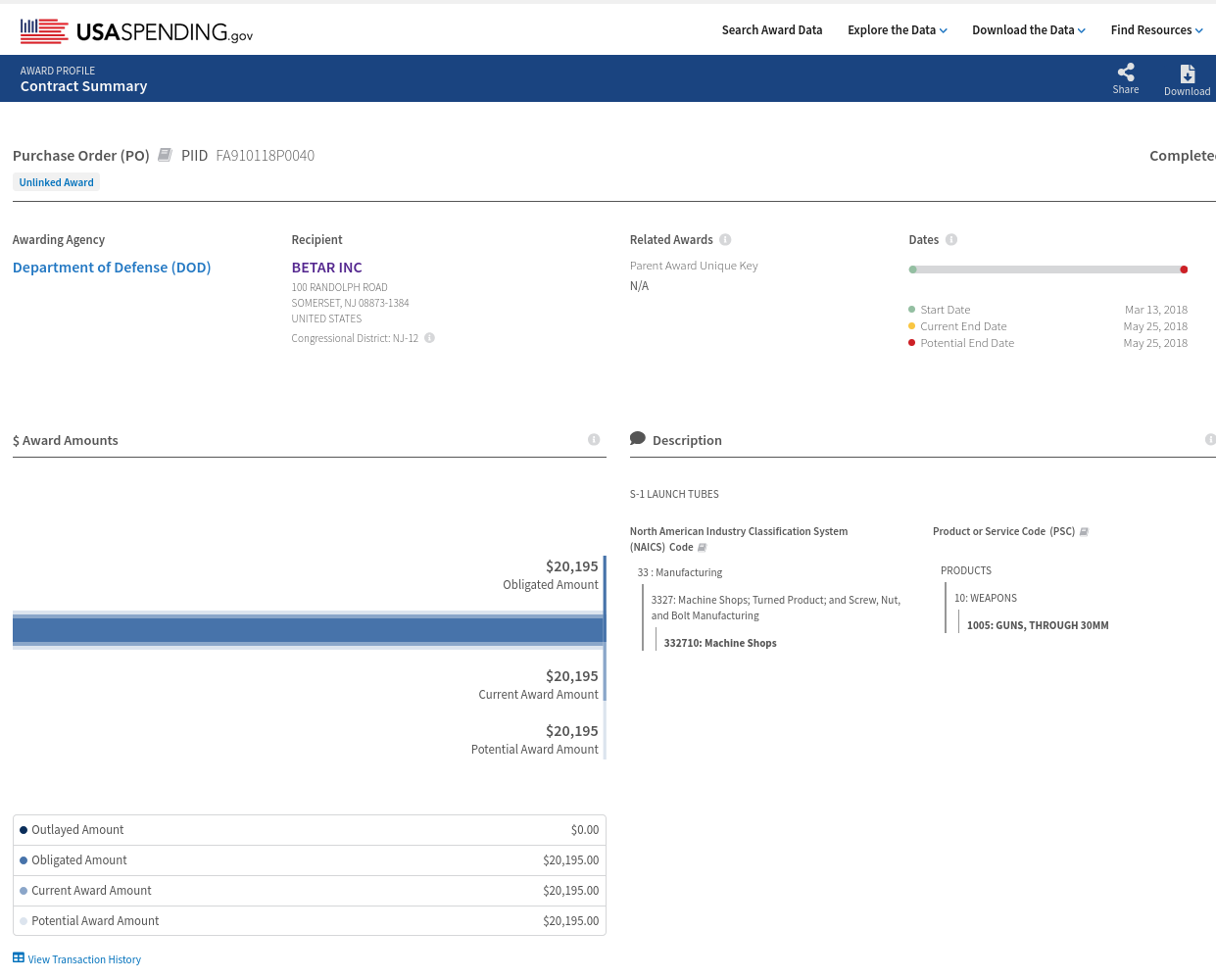Screen dimensions: 1216x980
Task: Click the Share icon
Action: click(1126, 73)
